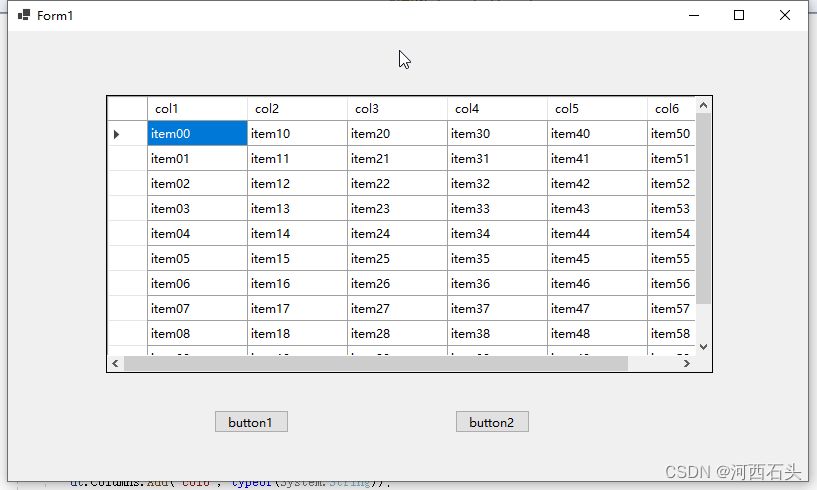The image size is (817, 490).
Task: Select cell item13
Action: point(298,209)
